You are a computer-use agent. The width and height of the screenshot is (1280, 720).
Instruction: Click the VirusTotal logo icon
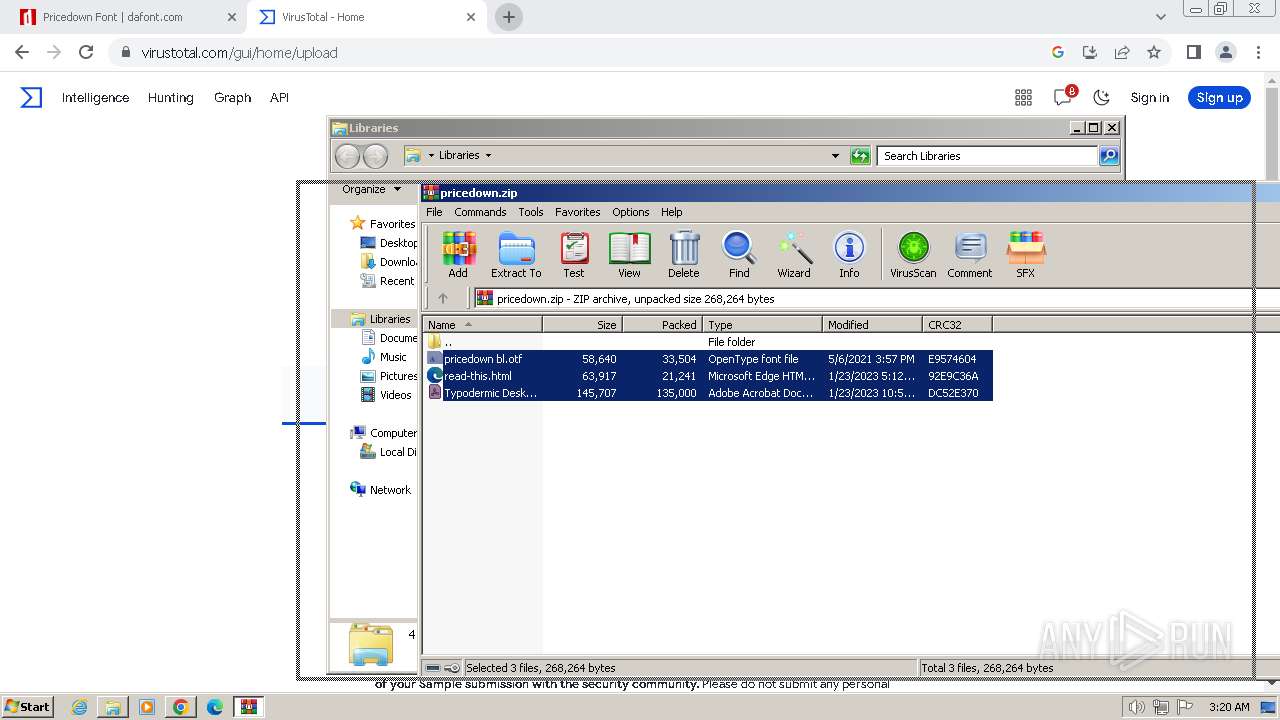[x=32, y=97]
